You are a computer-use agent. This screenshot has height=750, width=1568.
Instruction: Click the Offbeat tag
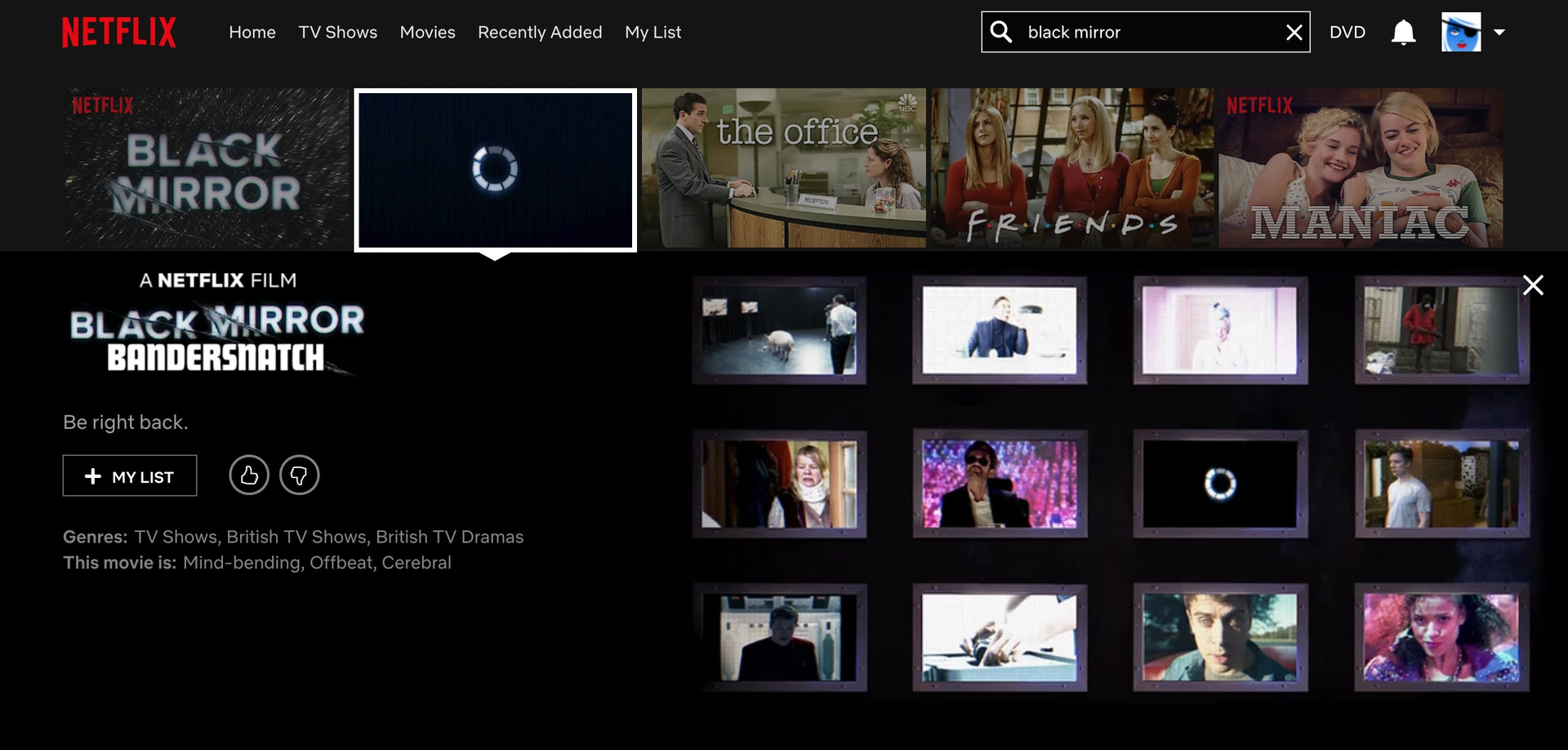coord(341,563)
